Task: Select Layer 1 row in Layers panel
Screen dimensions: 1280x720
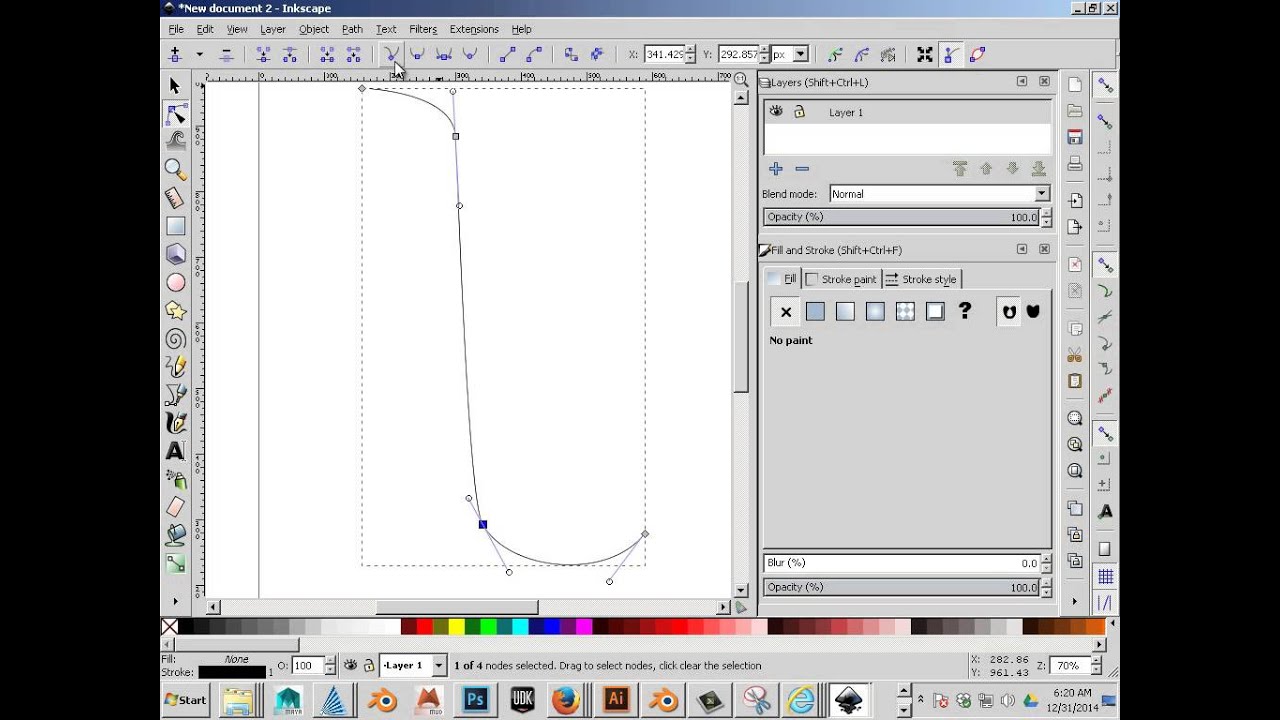Action: tap(907, 112)
